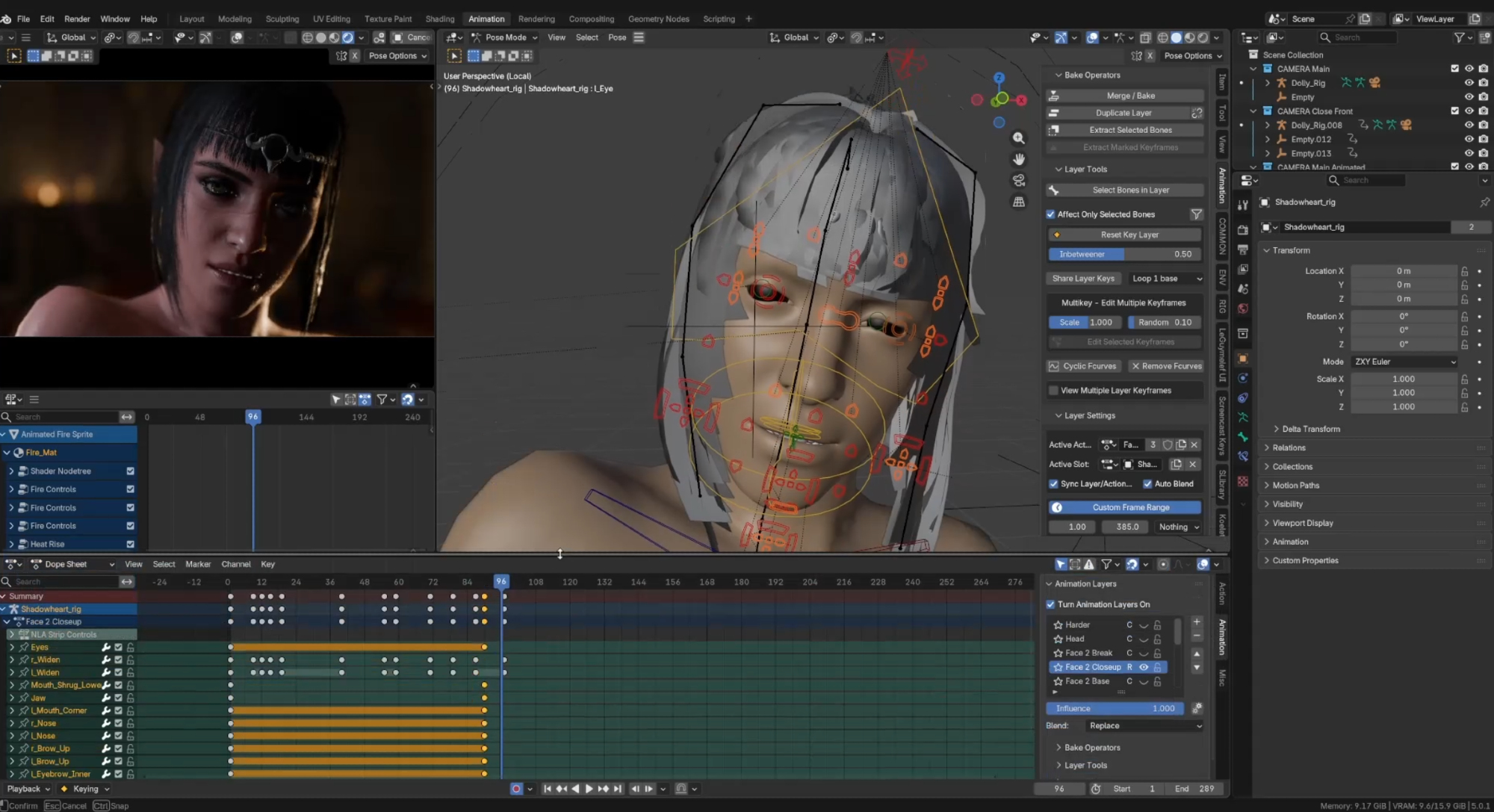
Task: Click the Custom Frame Range button
Action: point(1130,507)
